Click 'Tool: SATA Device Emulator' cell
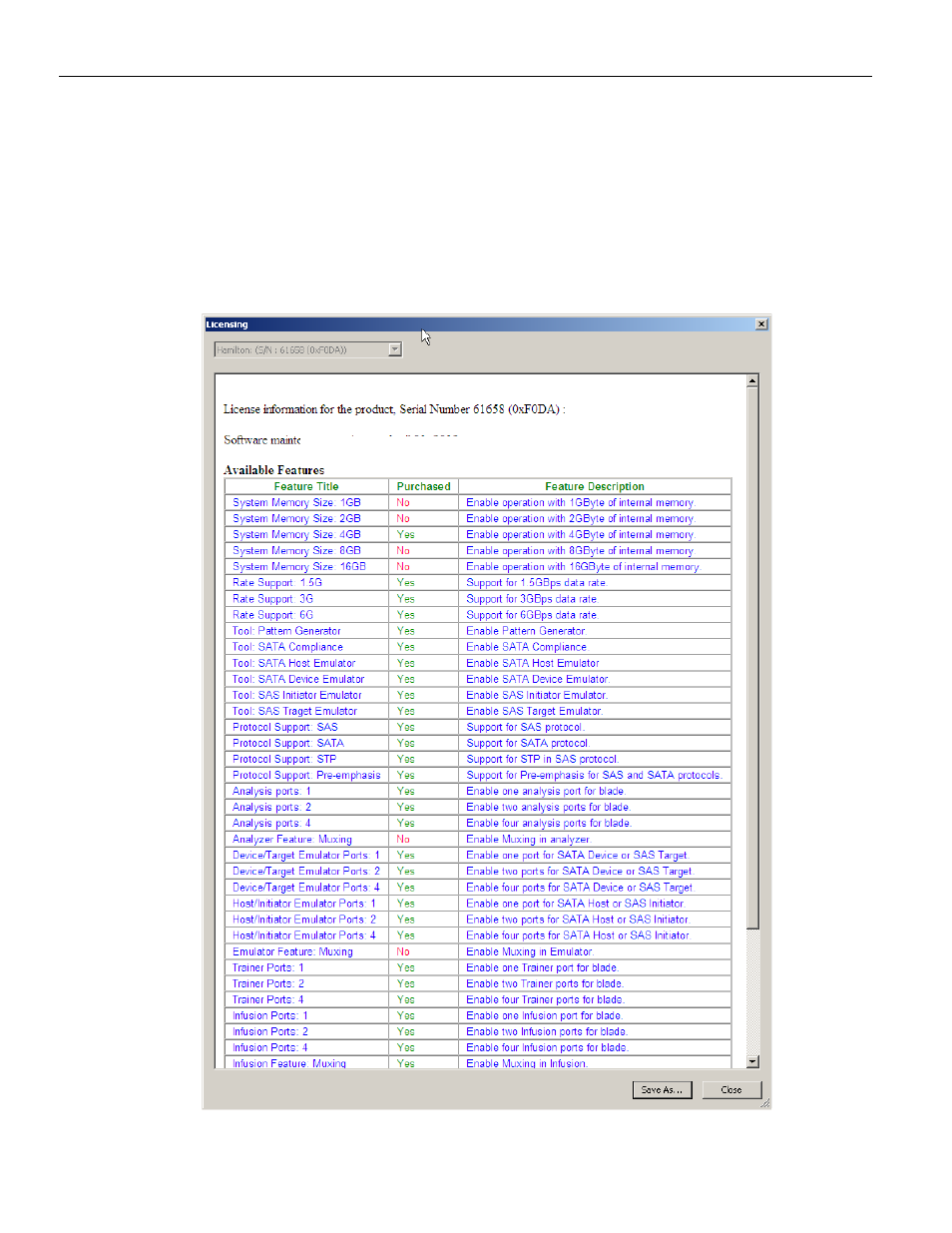952x1233 pixels. click(306, 679)
